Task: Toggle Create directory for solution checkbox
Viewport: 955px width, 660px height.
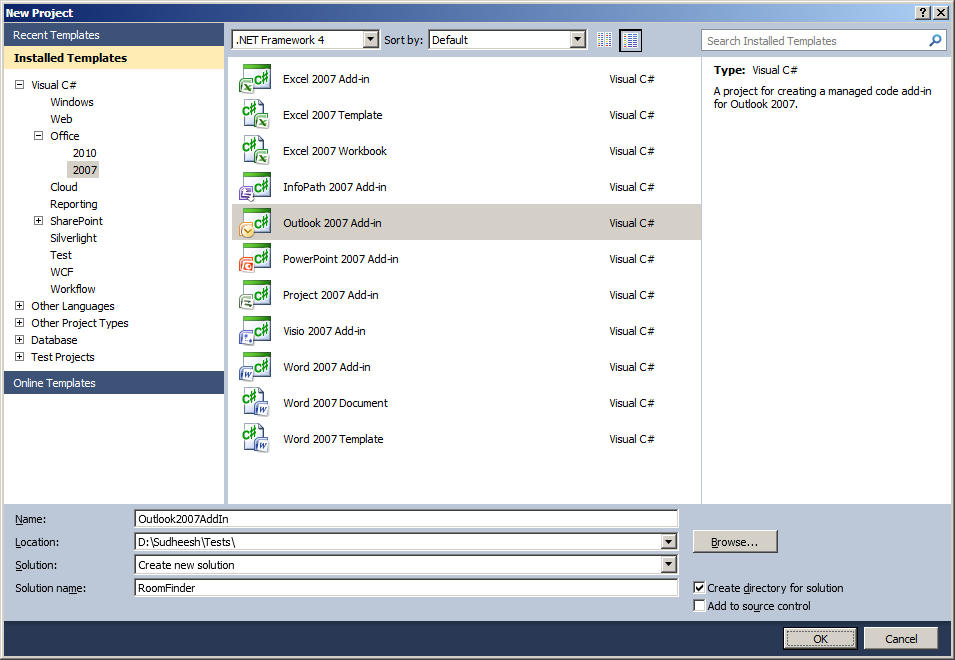Action: (x=699, y=588)
